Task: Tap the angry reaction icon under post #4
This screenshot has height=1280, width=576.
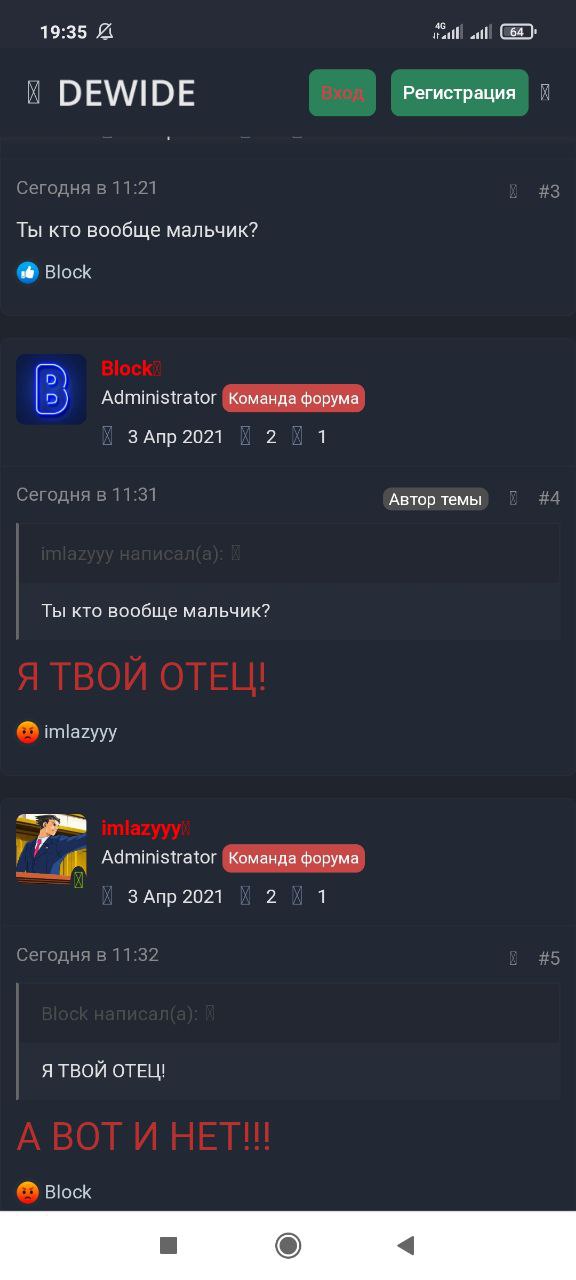Action: tap(27, 732)
